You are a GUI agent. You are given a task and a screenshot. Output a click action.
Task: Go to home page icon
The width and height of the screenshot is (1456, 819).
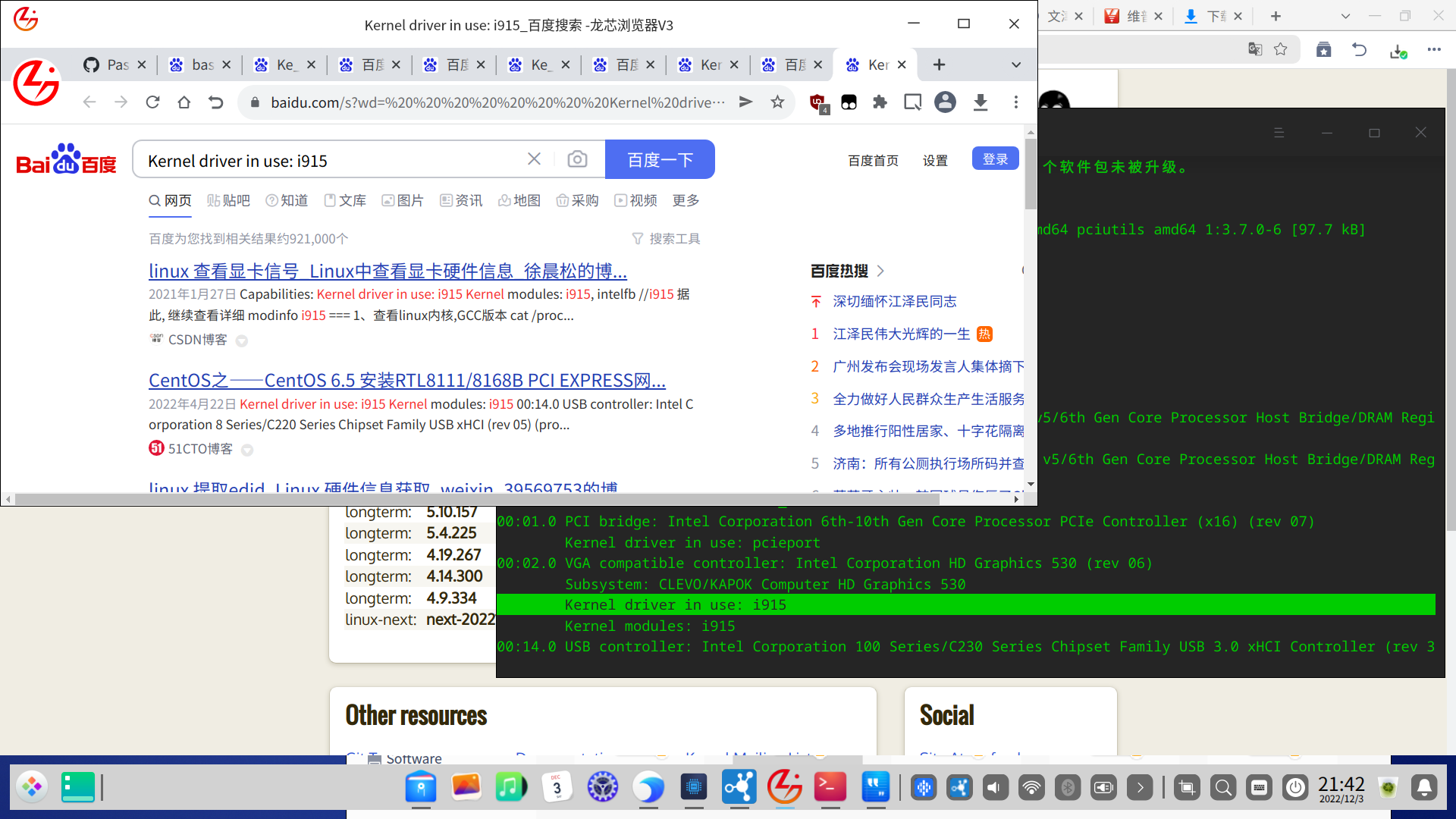pos(184,102)
